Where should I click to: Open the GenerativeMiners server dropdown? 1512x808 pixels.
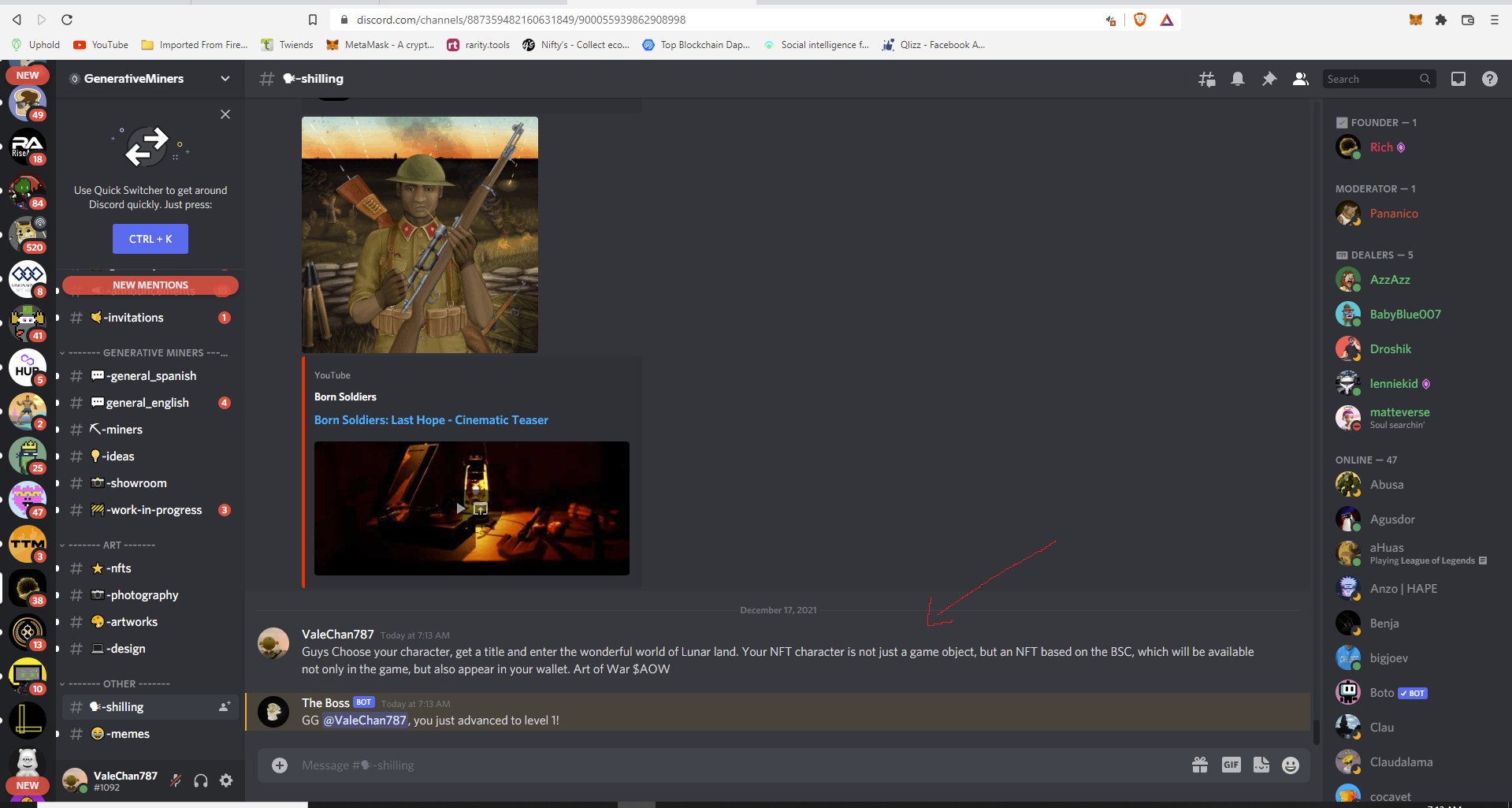coord(150,79)
